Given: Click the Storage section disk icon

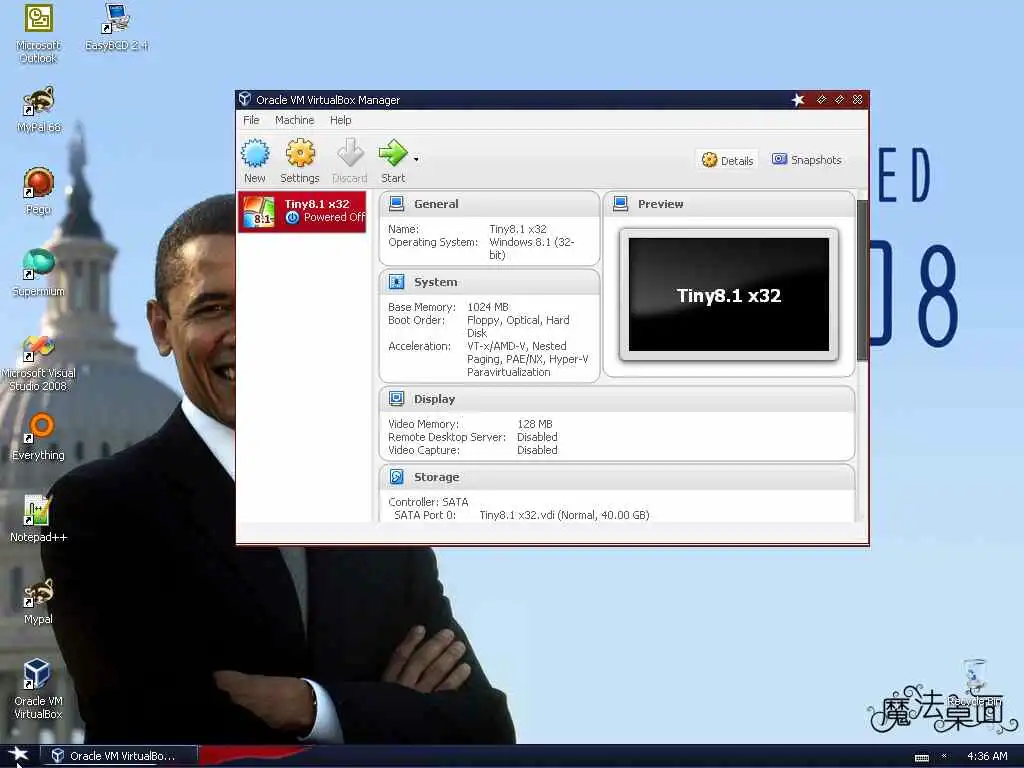Looking at the screenshot, I should click(396, 477).
